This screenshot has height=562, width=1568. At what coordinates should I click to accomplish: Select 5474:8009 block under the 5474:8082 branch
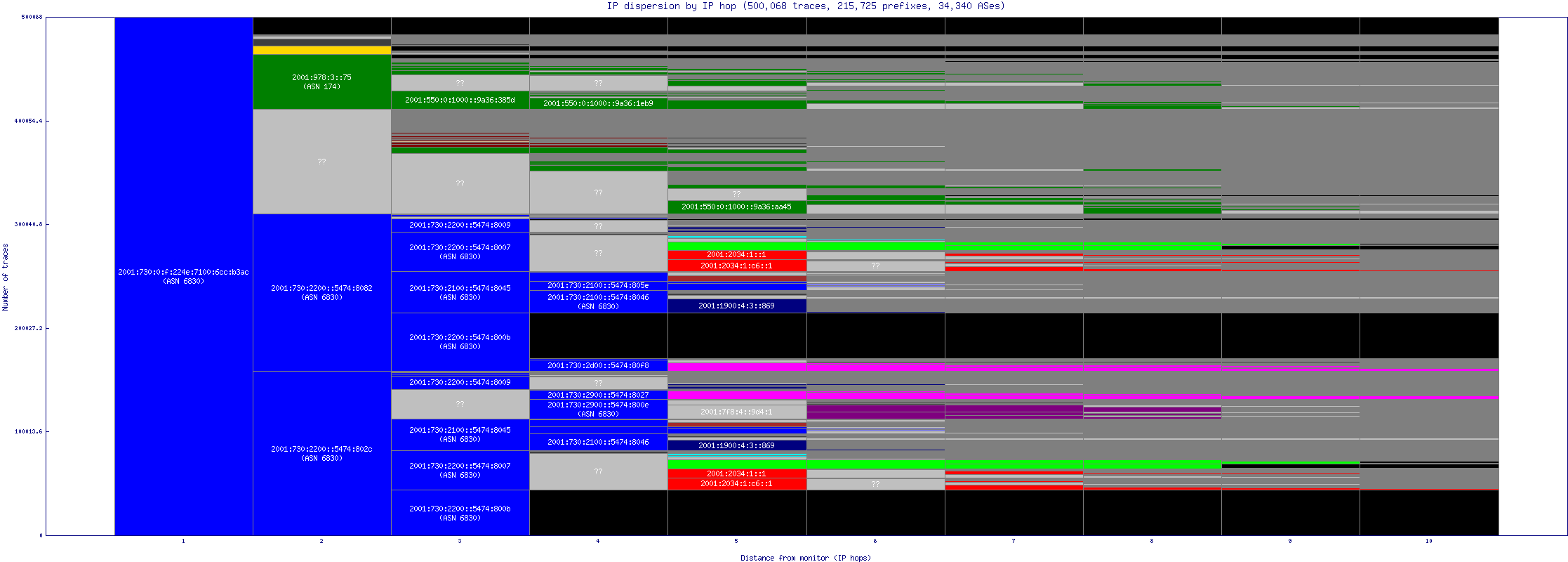pyautogui.click(x=460, y=225)
